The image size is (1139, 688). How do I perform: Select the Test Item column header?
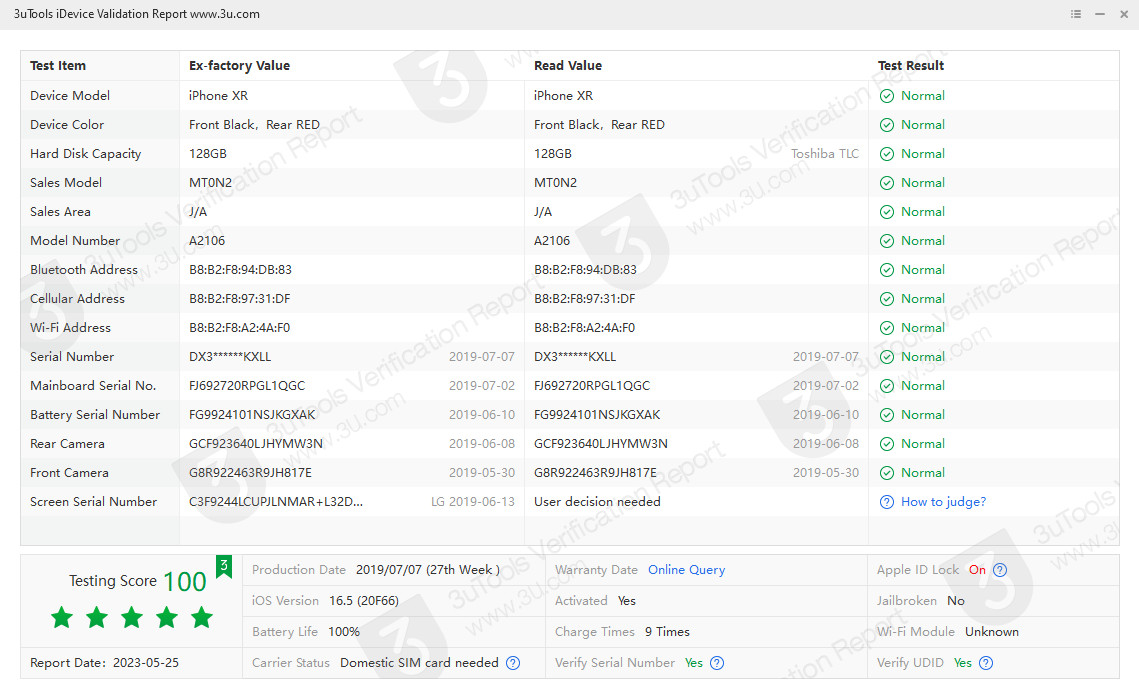[x=58, y=66]
